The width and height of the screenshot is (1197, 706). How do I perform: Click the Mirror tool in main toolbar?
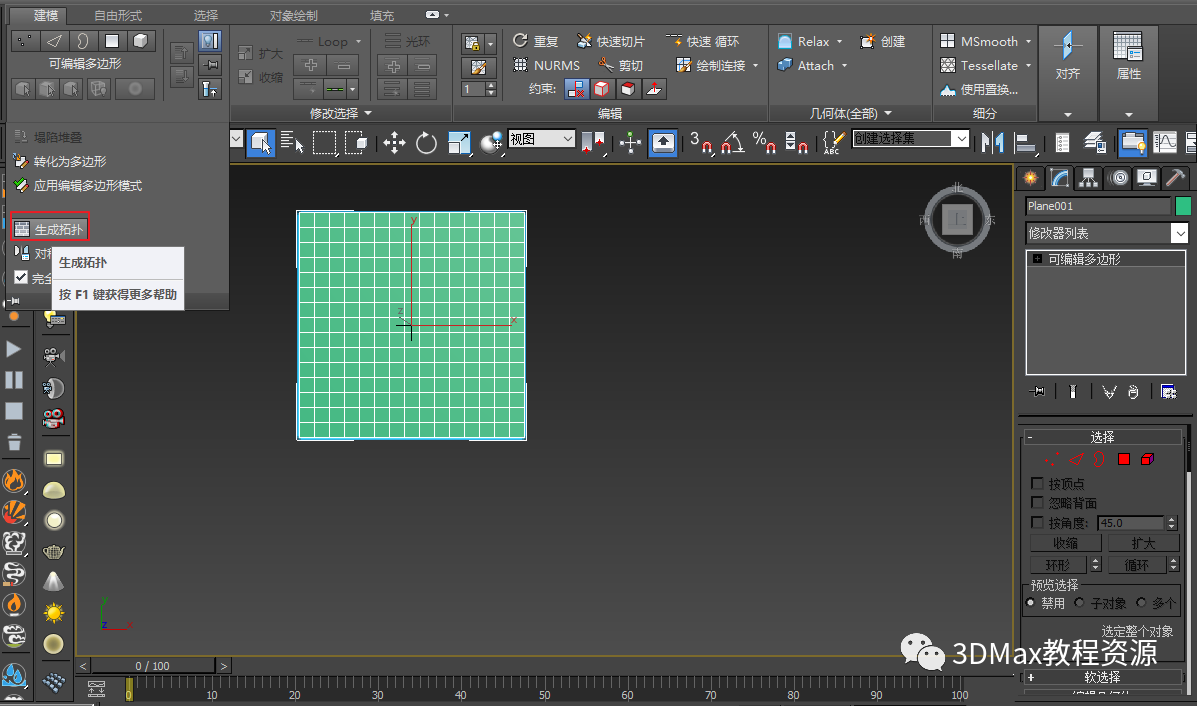coord(992,143)
